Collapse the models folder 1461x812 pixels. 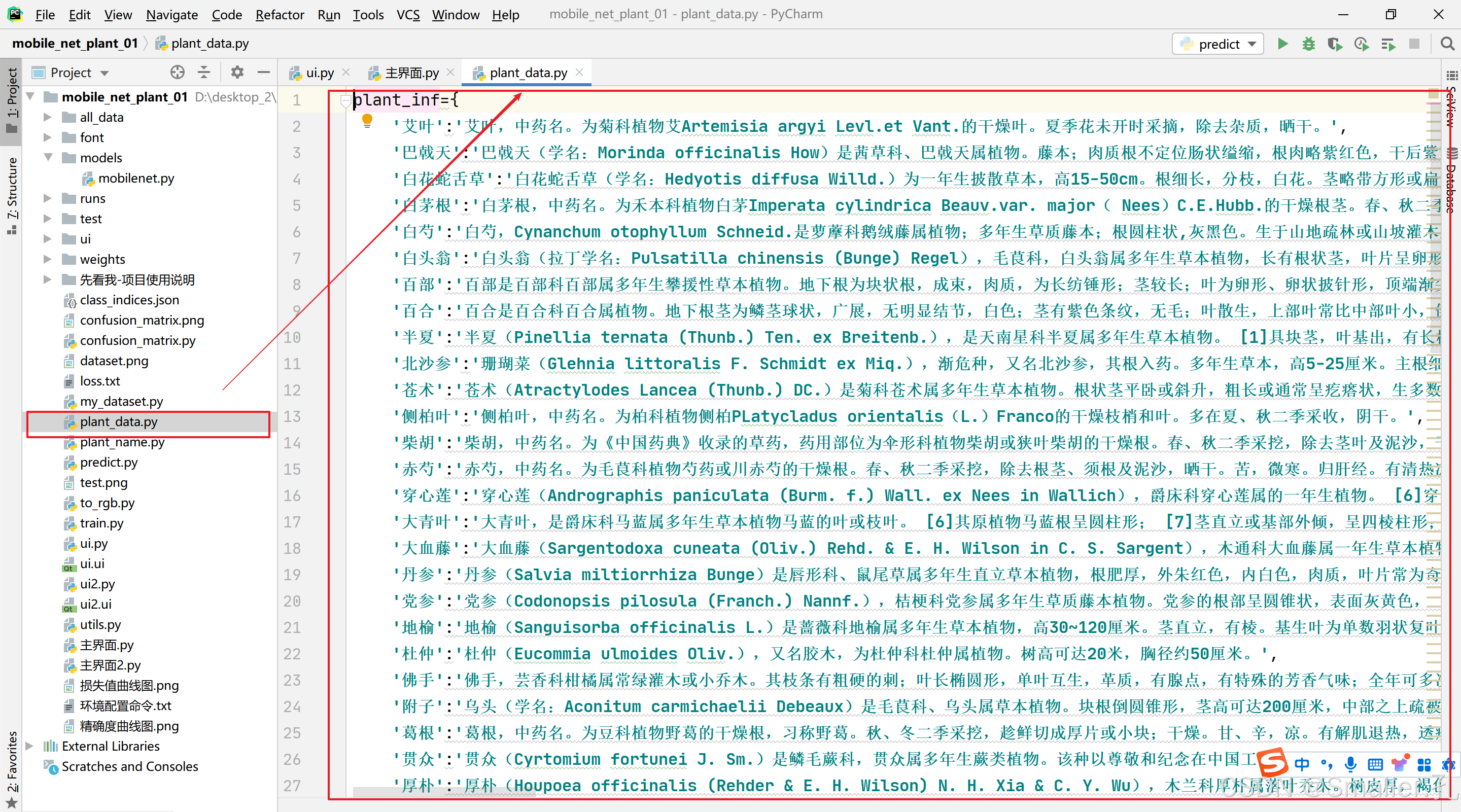click(48, 158)
